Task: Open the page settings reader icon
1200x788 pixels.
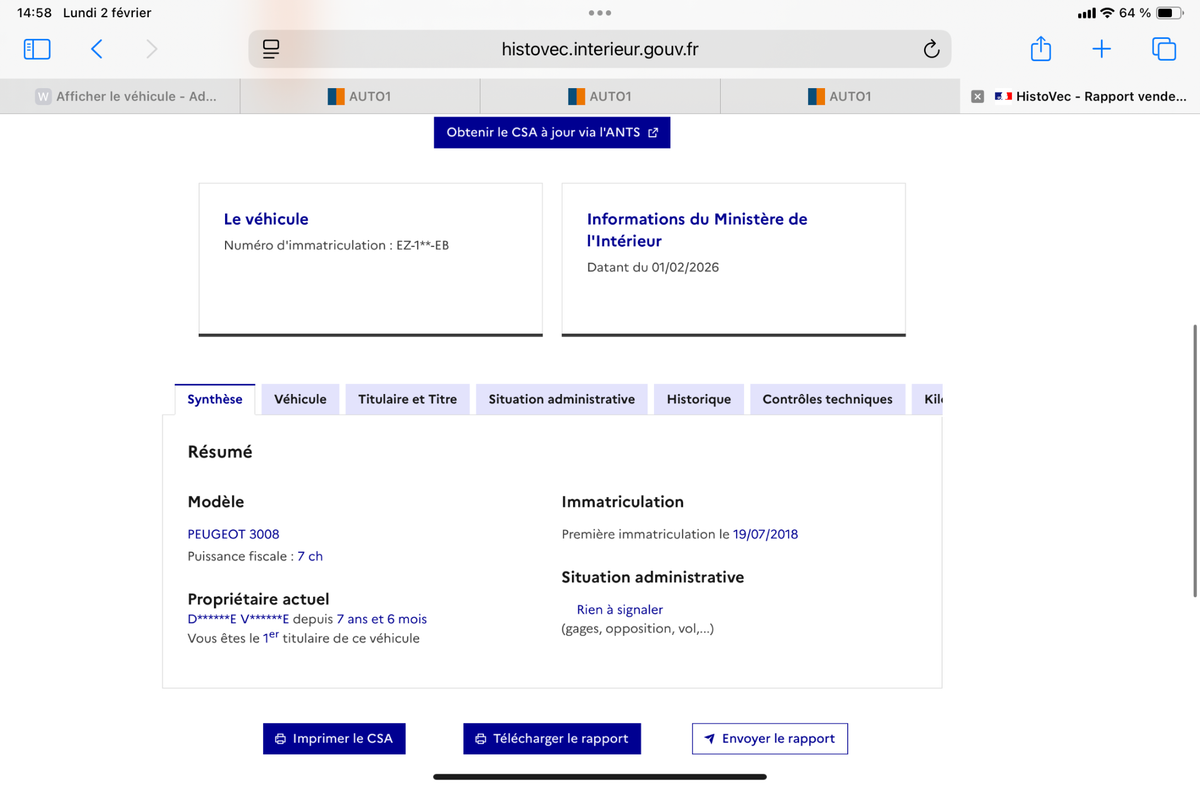Action: pyautogui.click(x=270, y=49)
